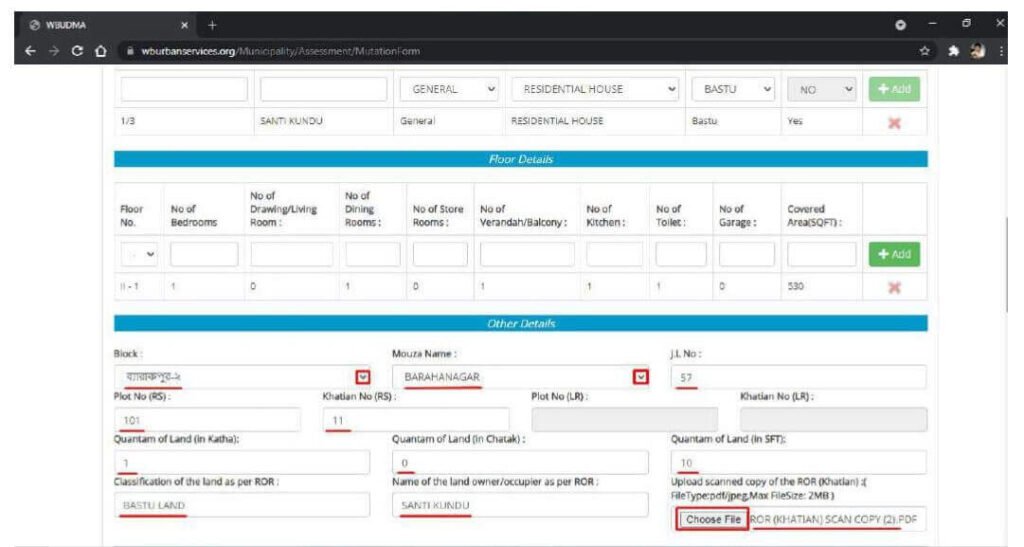Screen dimensions: 1024x547
Task: Open the NO dropdown beside BASTU
Action: 822,89
